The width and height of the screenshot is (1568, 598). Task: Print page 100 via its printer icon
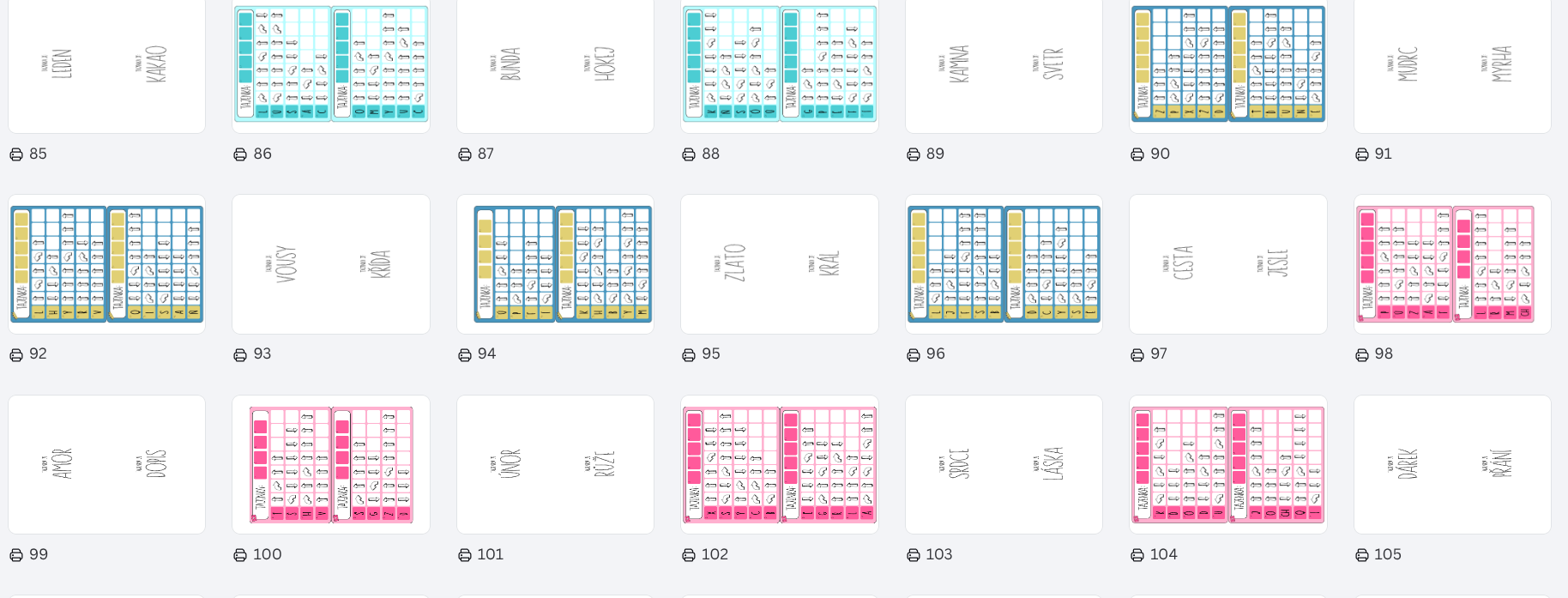click(240, 555)
